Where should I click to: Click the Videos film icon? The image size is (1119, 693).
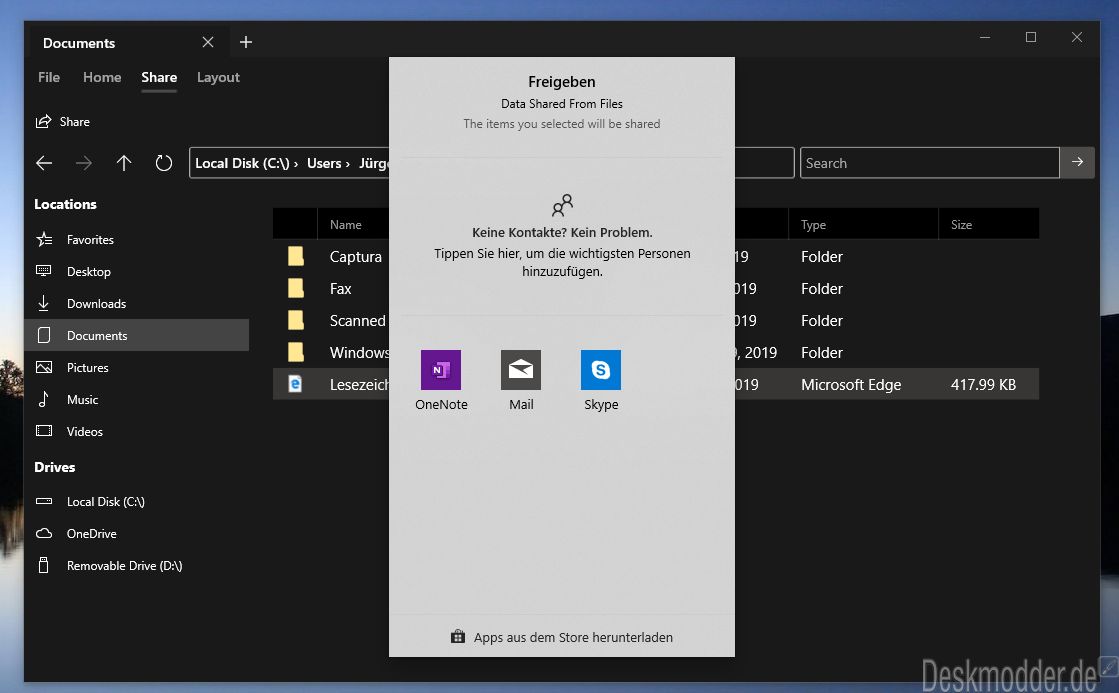[44, 431]
